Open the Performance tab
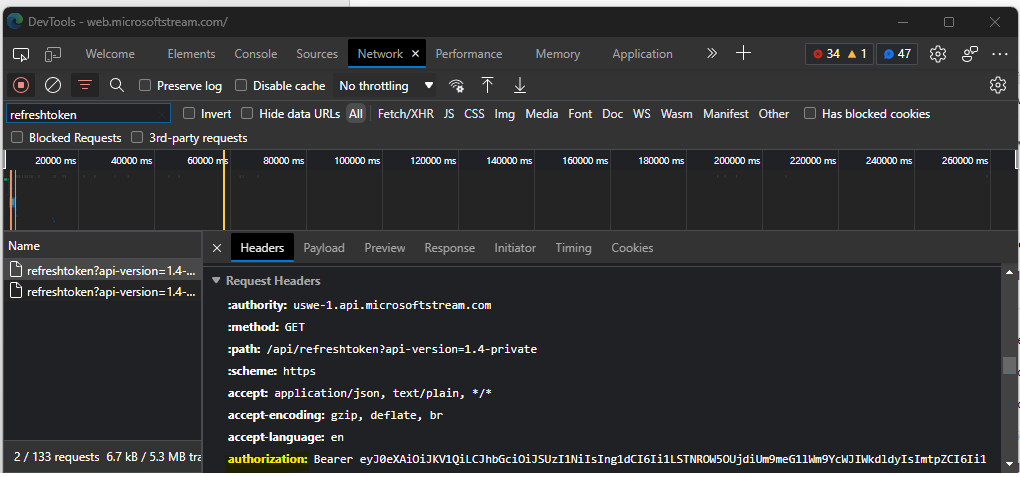Image resolution: width=1020 pixels, height=477 pixels. click(469, 54)
